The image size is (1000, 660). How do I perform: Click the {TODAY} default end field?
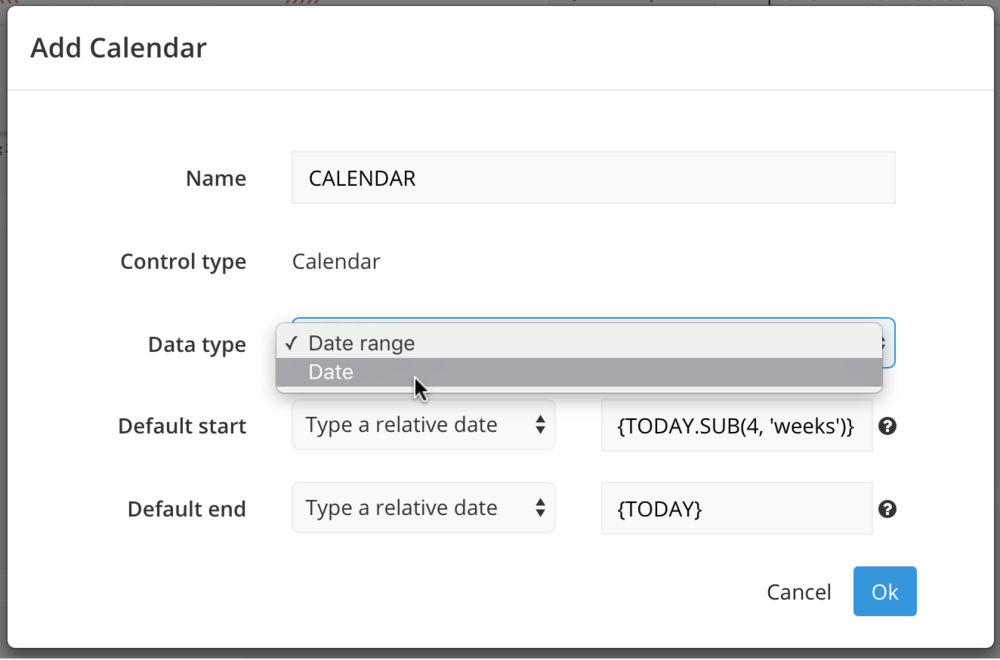[736, 508]
